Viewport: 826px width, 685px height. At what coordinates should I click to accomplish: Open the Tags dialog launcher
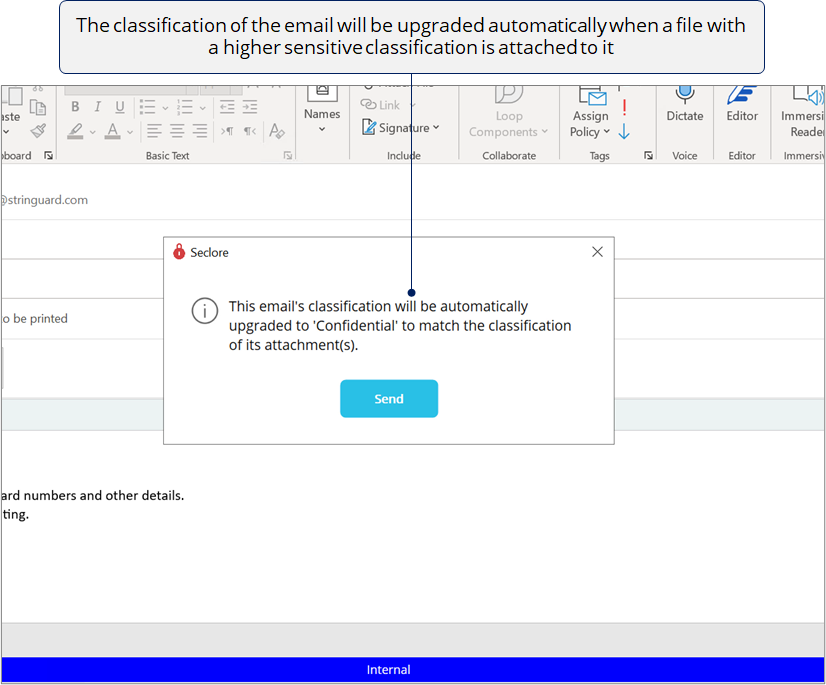tap(648, 155)
